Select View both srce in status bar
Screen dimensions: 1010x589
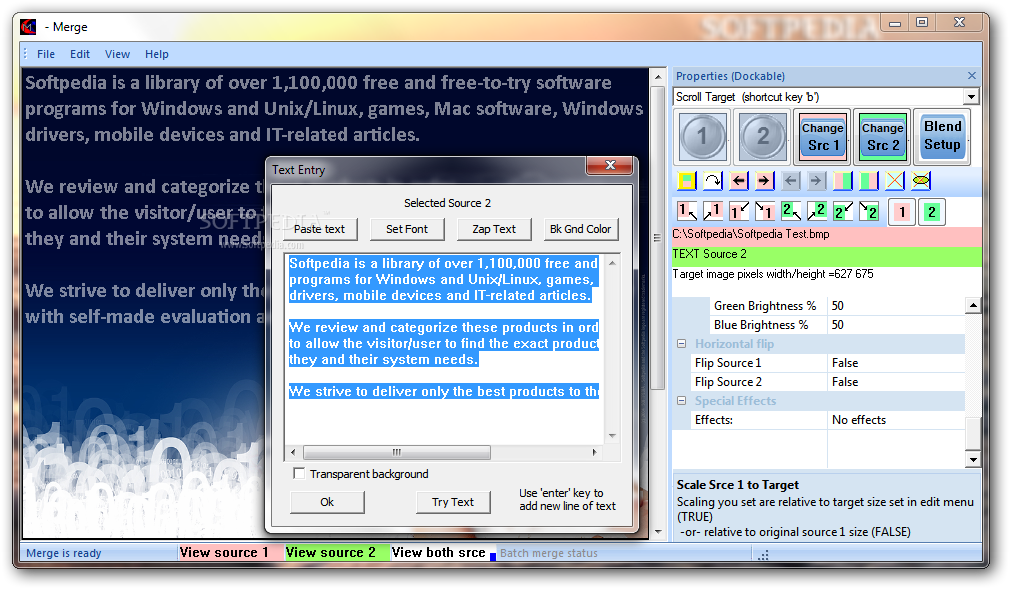(438, 552)
